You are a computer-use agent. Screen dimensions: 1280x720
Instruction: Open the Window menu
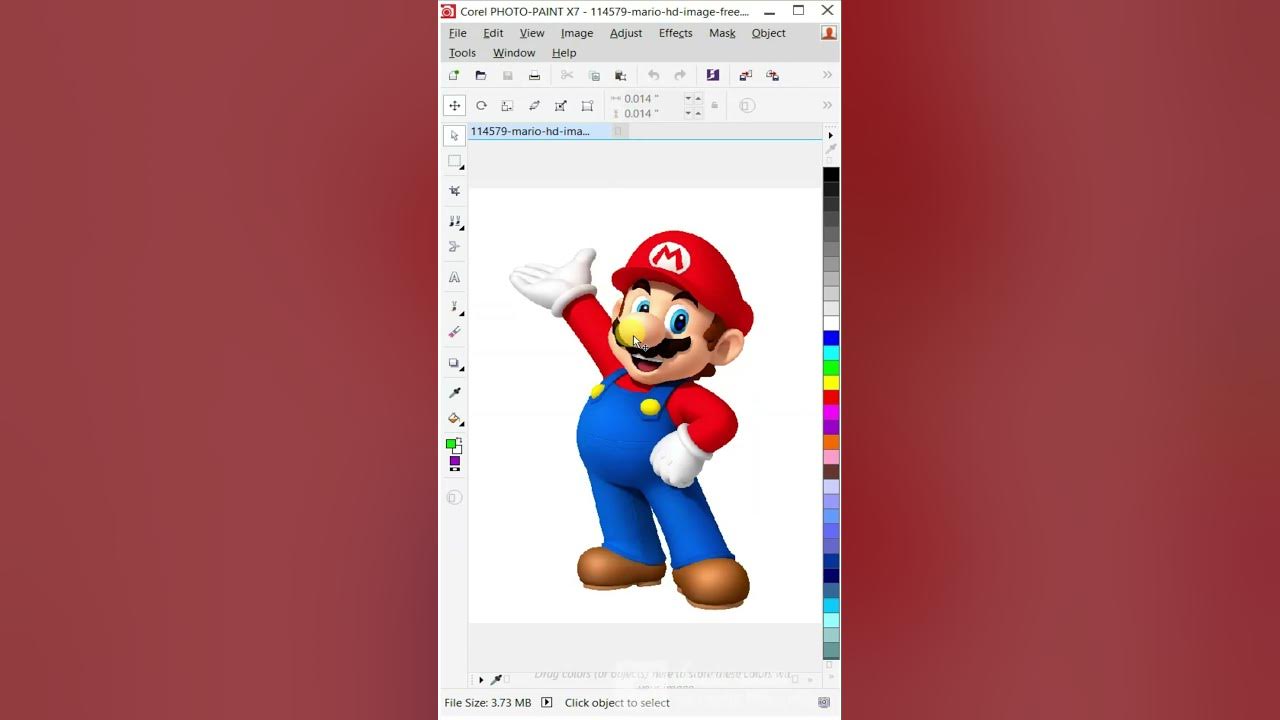[x=514, y=53]
